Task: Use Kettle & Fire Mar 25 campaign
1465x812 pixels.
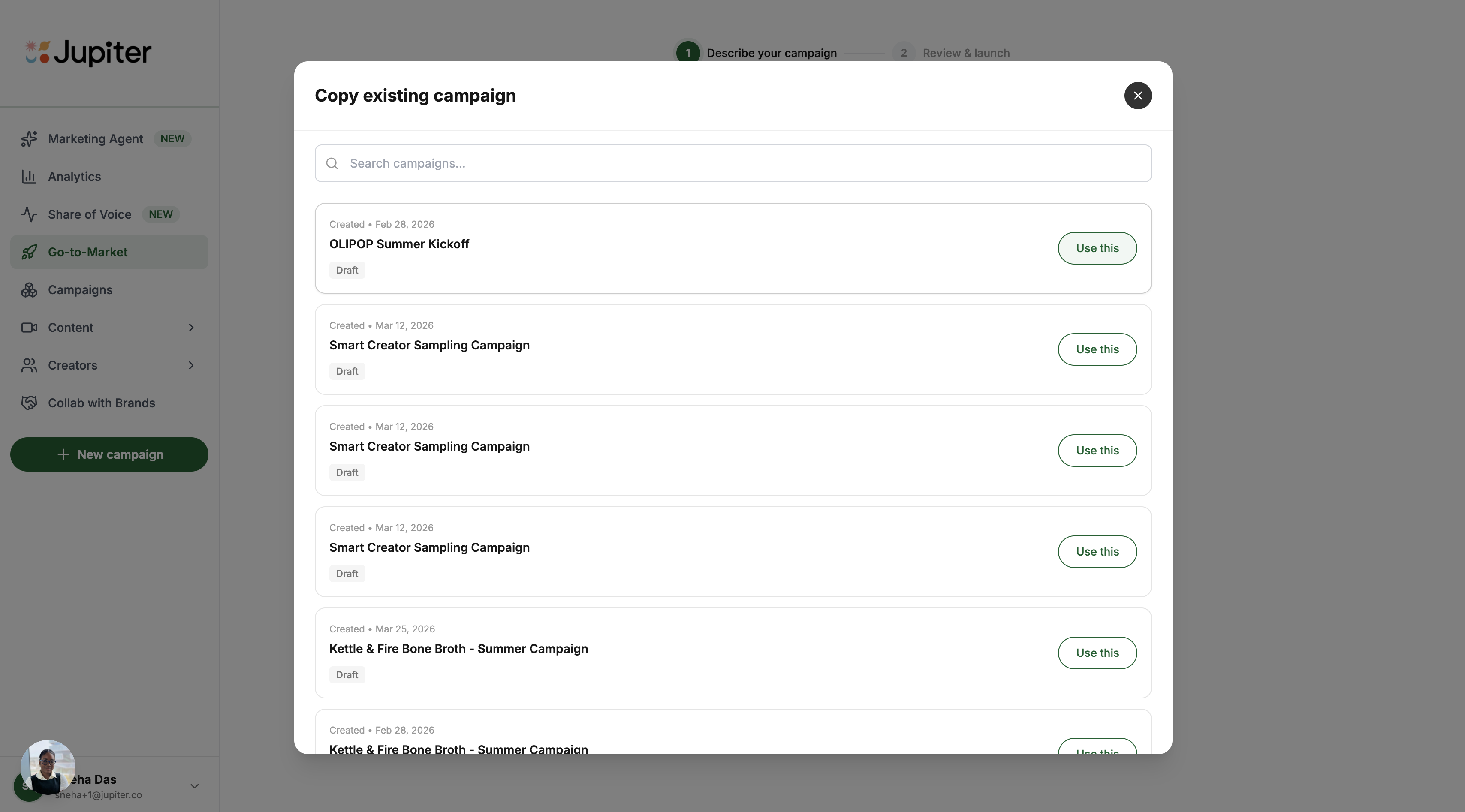Action: (x=1097, y=653)
